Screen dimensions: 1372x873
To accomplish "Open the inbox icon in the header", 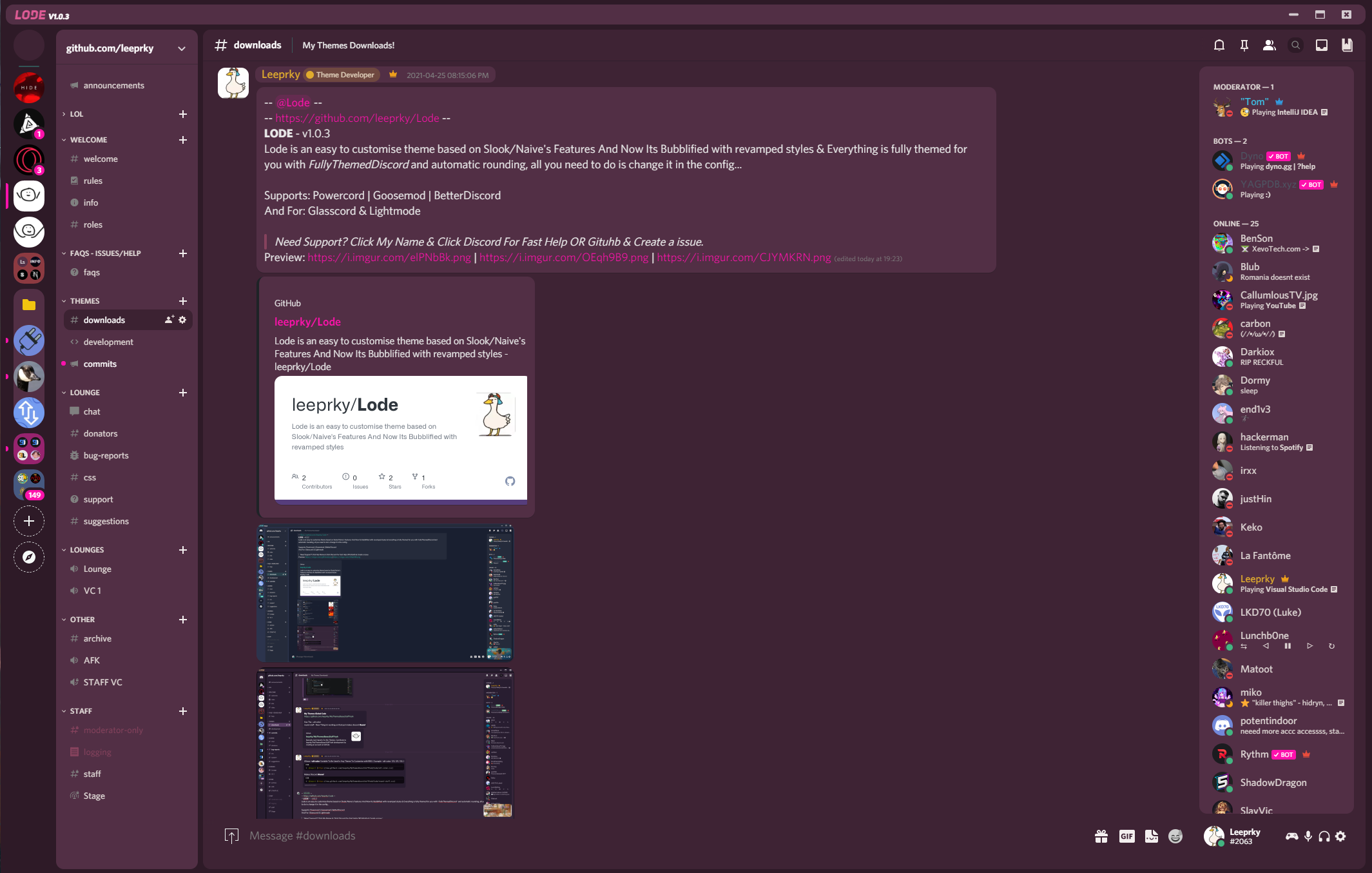I will click(1321, 45).
